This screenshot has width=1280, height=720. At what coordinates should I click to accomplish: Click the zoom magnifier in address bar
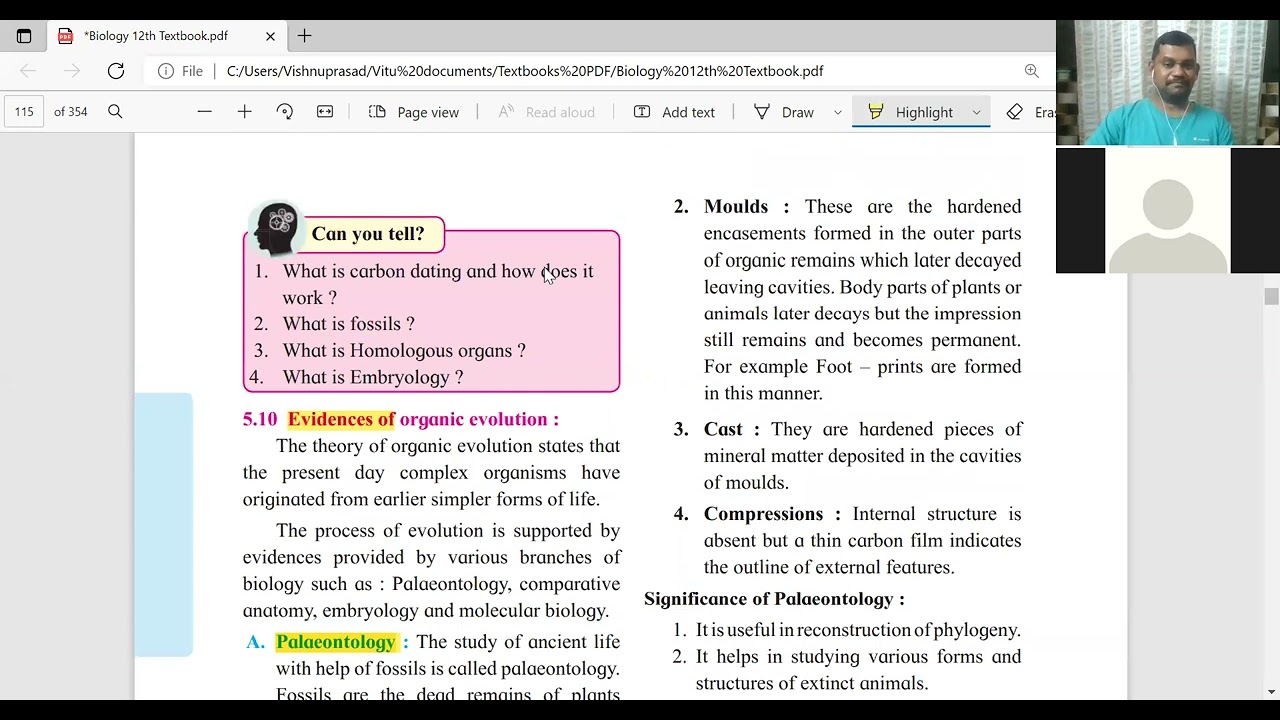pyautogui.click(x=1032, y=71)
